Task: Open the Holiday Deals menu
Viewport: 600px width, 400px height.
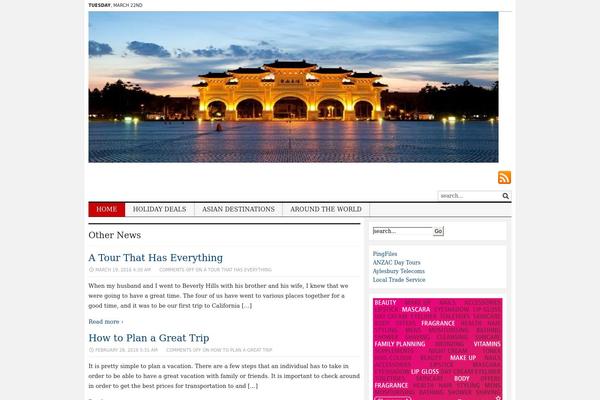Action: [160, 209]
